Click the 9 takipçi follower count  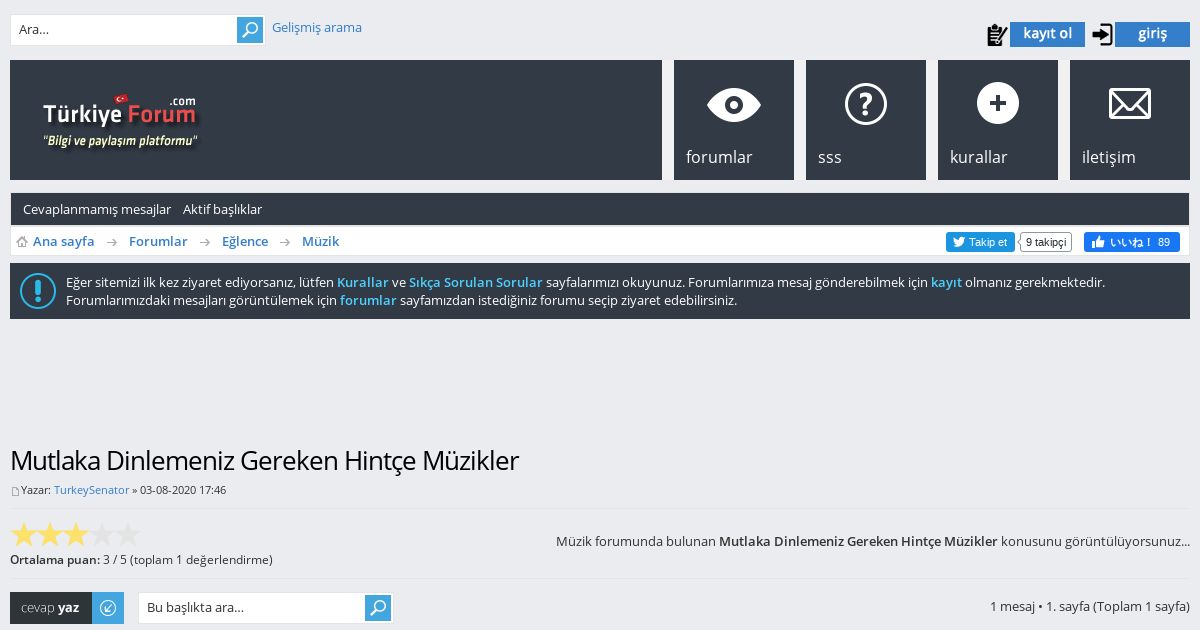click(1046, 242)
